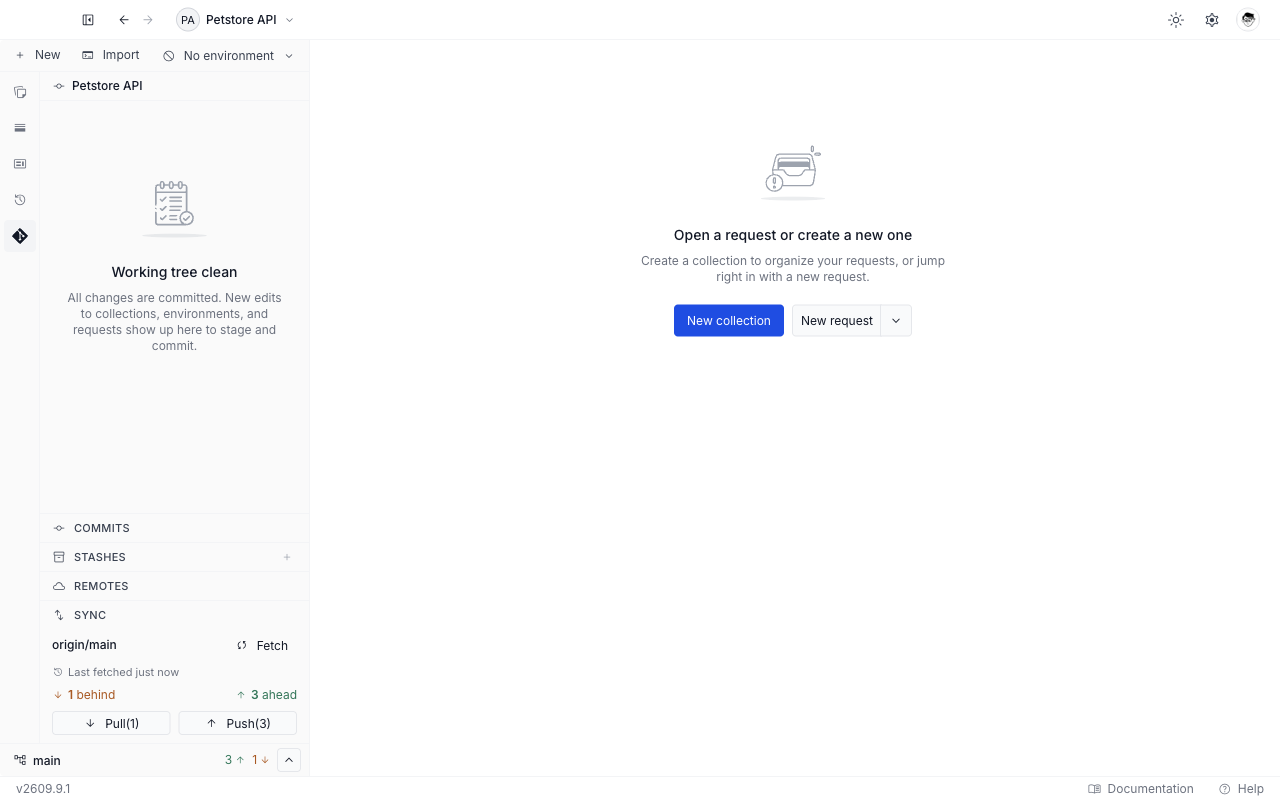This screenshot has height=800, width=1280.
Task: Open the Collections sidebar icon
Action: tap(20, 92)
